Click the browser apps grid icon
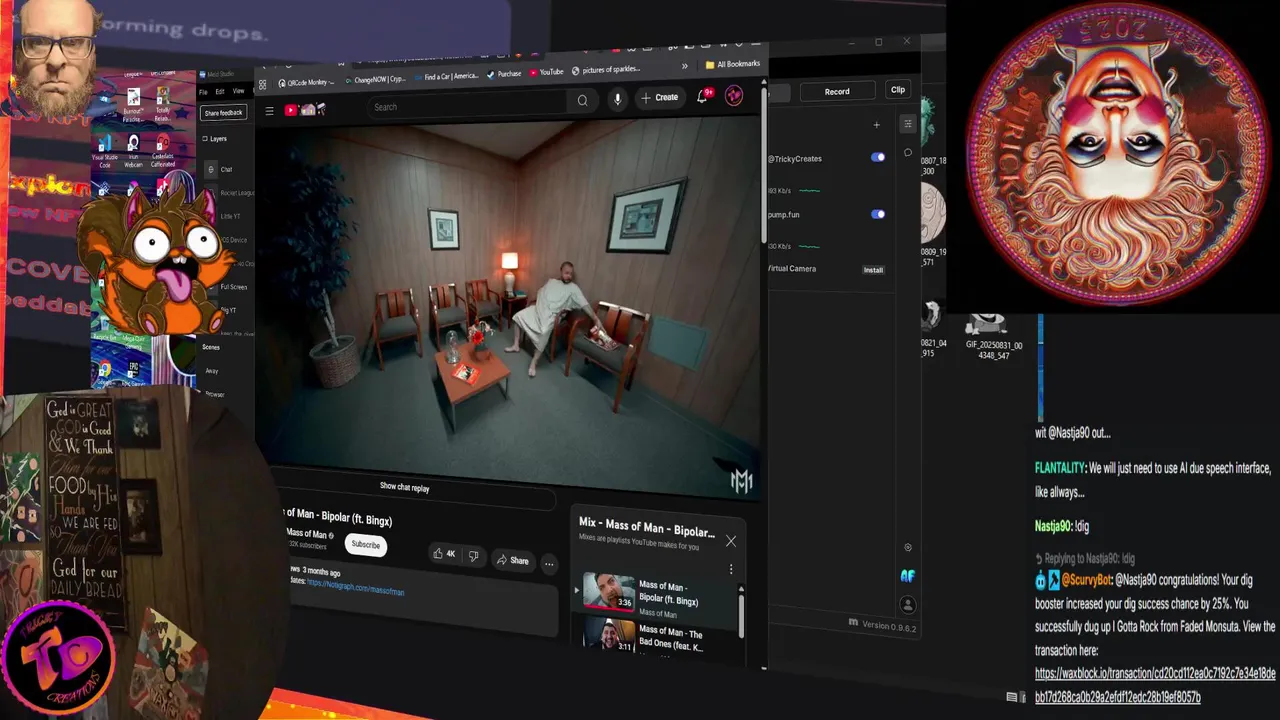This screenshot has width=1280, height=720. [x=263, y=85]
